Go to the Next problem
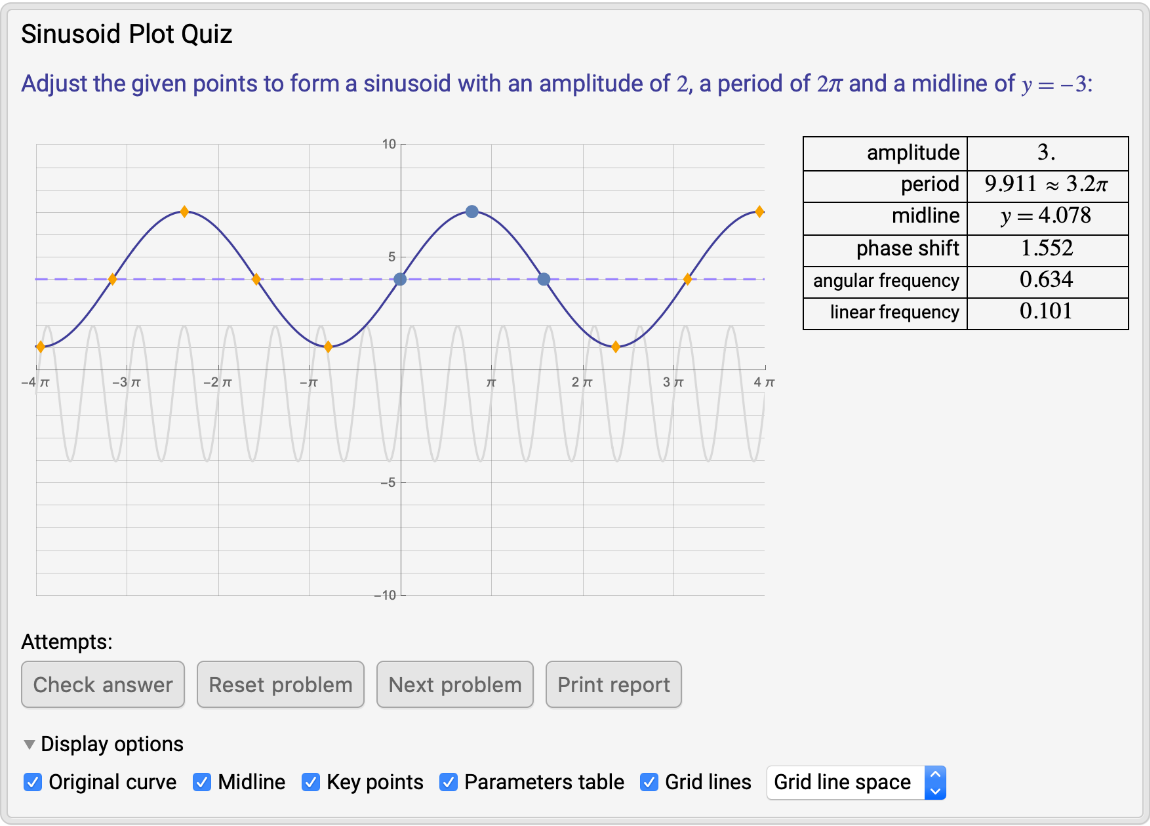Image resolution: width=1150 pixels, height=826 pixels. click(455, 685)
